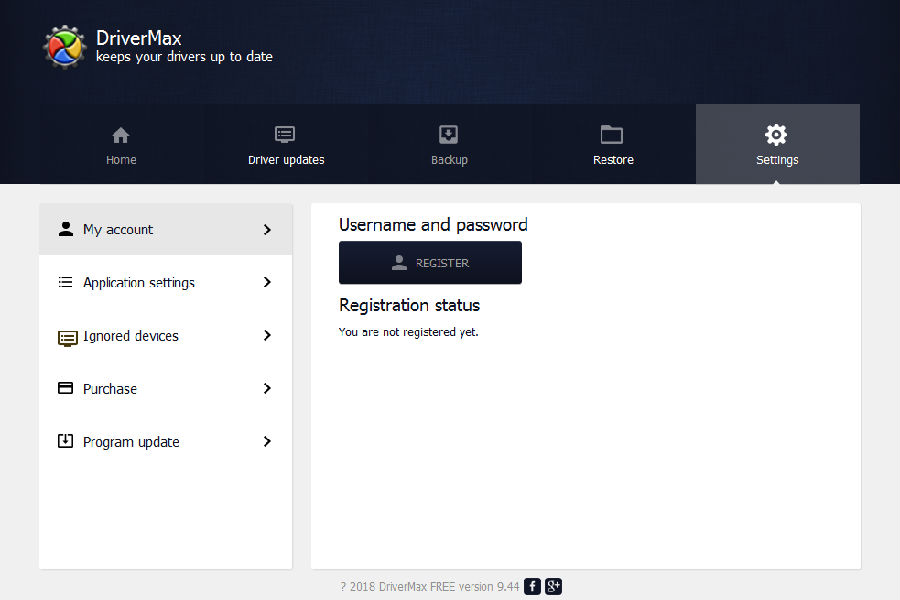Screen dimensions: 900x600
Task: Click the DriverMax title text
Action: point(139,38)
